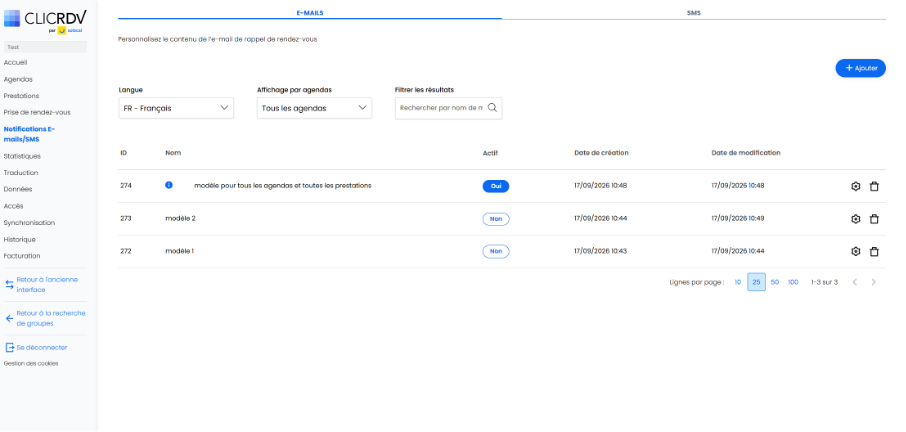The image size is (906, 432).
Task: Click trash icon for modèle 1
Action: click(874, 251)
